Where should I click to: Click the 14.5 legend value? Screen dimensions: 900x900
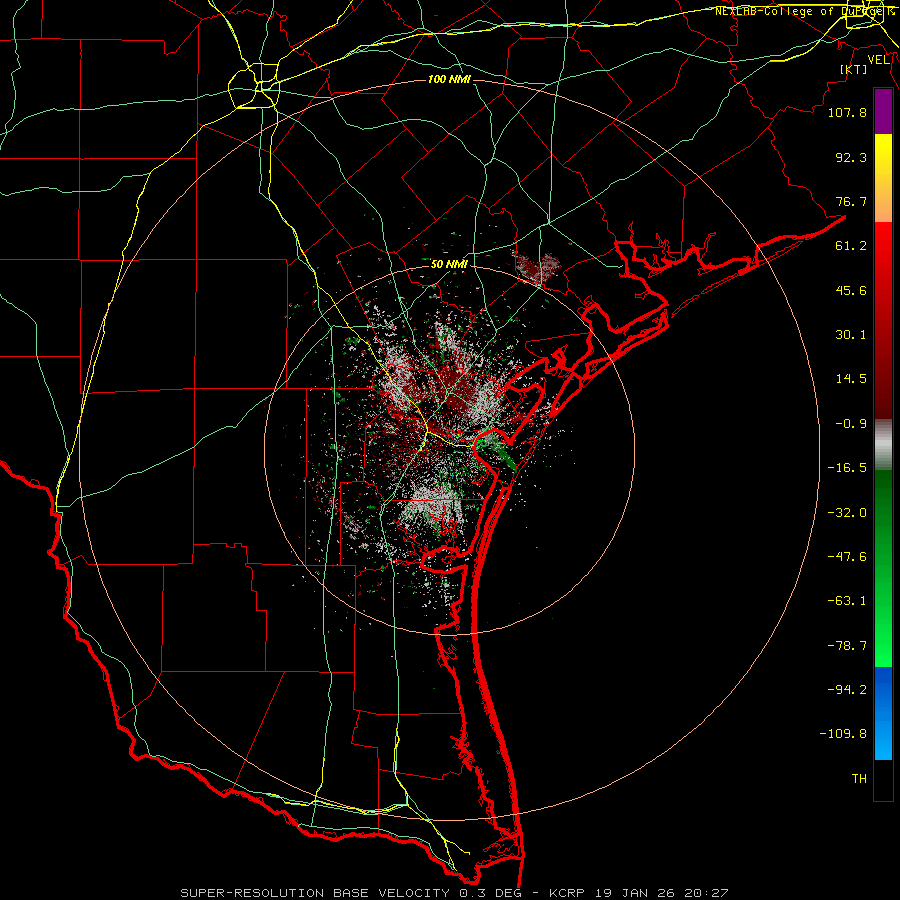[x=851, y=379]
